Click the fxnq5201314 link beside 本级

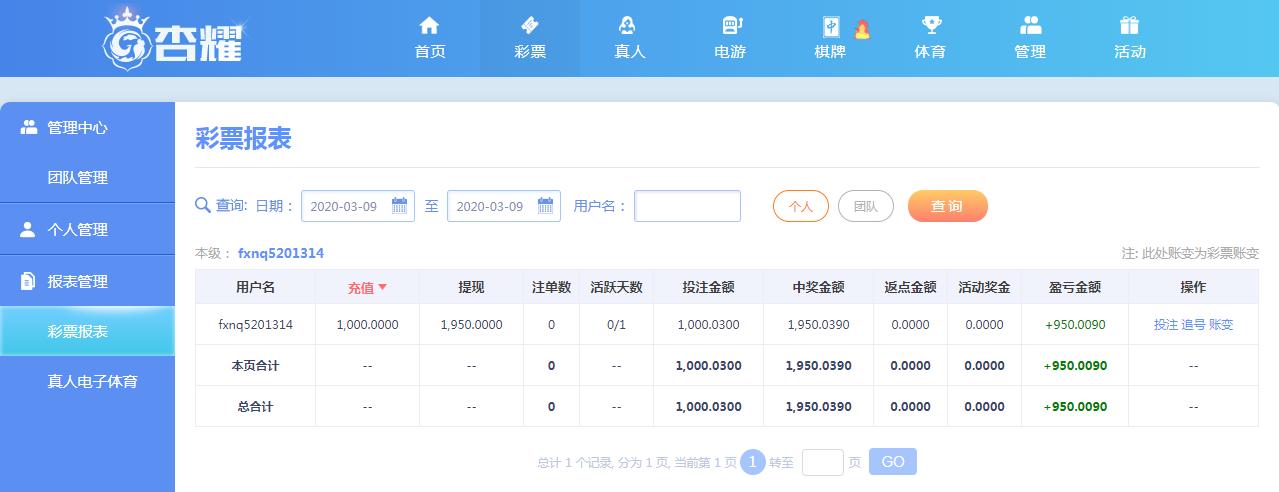281,253
